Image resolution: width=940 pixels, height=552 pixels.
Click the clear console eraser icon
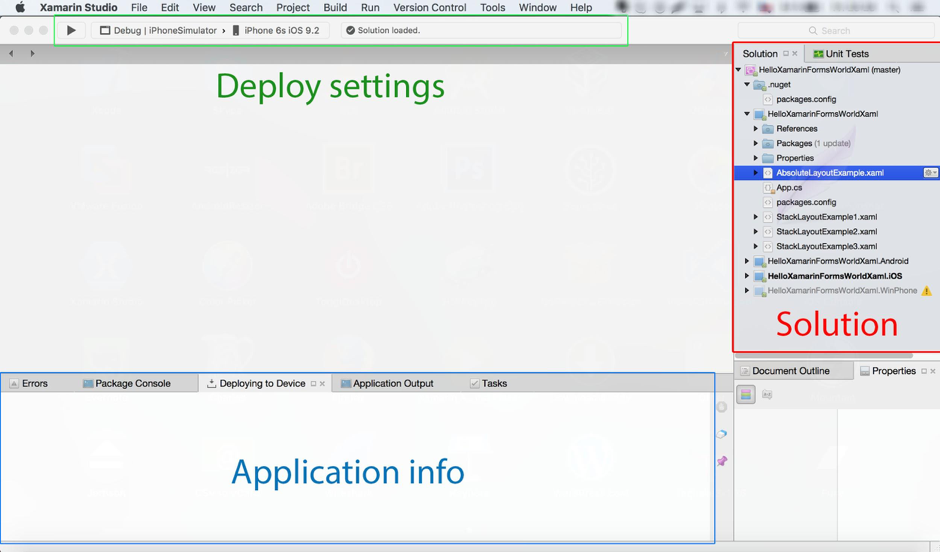[721, 434]
